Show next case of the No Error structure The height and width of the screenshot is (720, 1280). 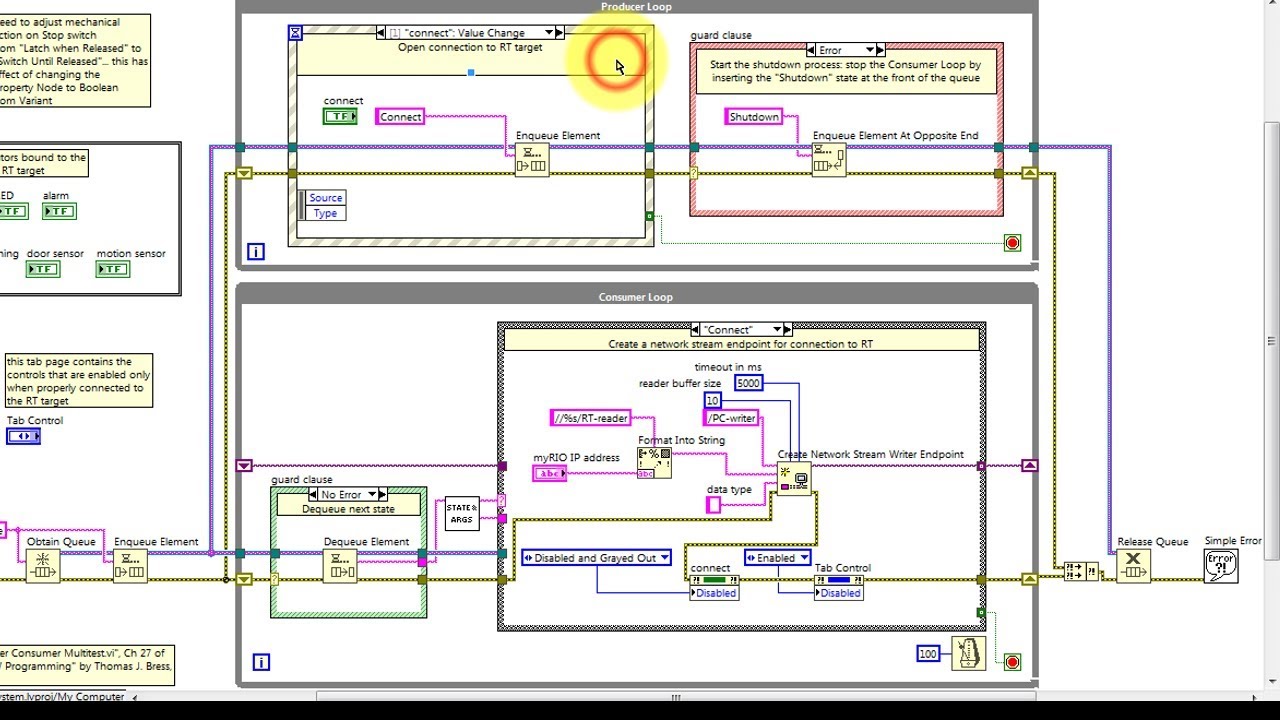tap(382, 494)
